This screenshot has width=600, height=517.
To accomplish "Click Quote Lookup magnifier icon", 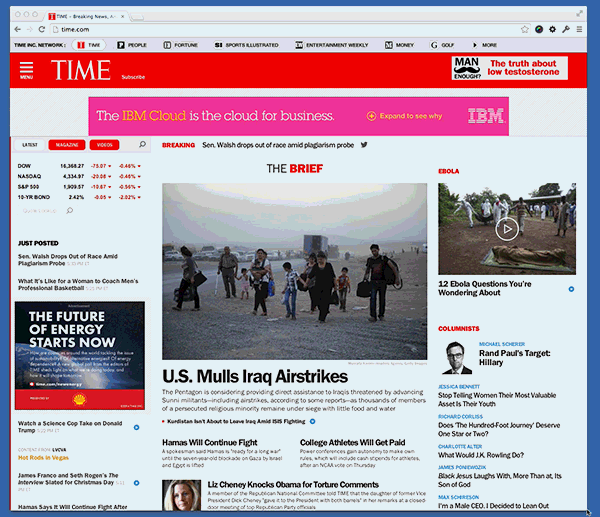I will point(69,210).
